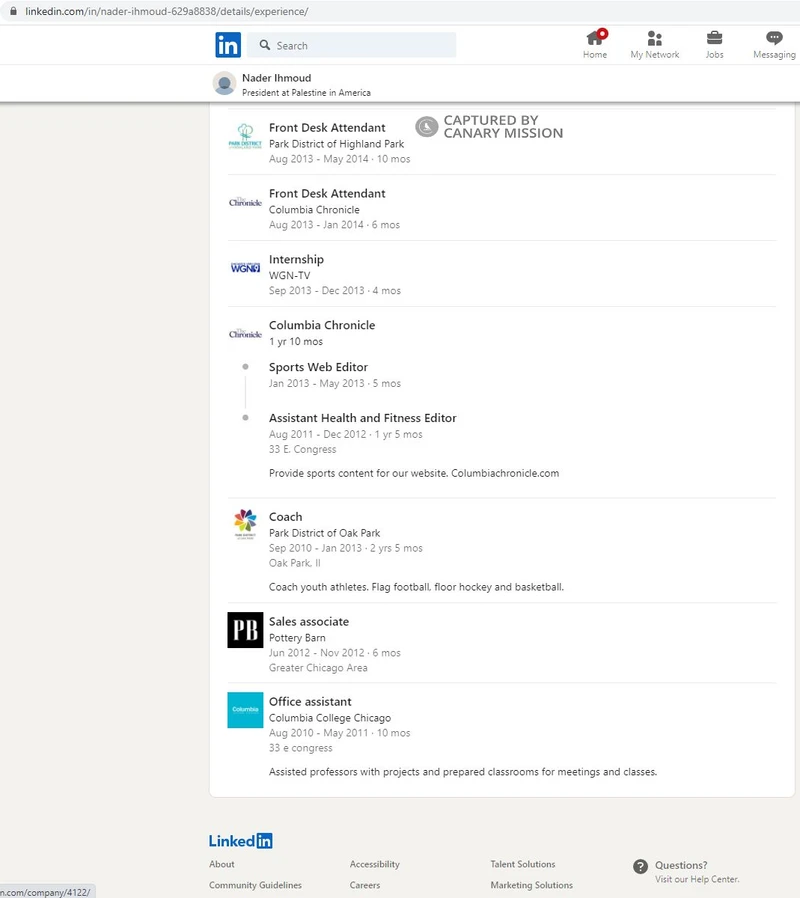Click the Aug 2013 - May 2014 date line

tap(340, 159)
